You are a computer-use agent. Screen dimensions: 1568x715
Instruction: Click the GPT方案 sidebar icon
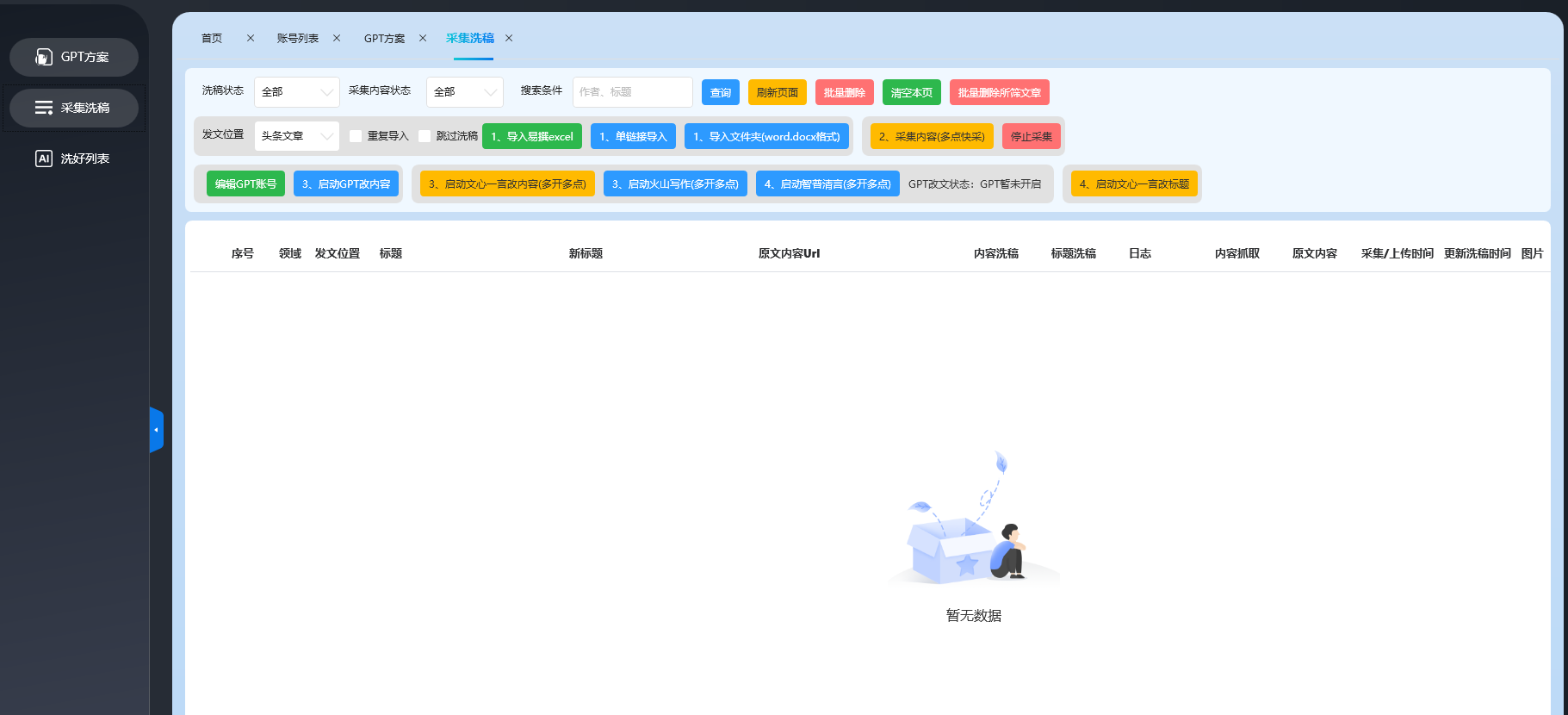(44, 57)
